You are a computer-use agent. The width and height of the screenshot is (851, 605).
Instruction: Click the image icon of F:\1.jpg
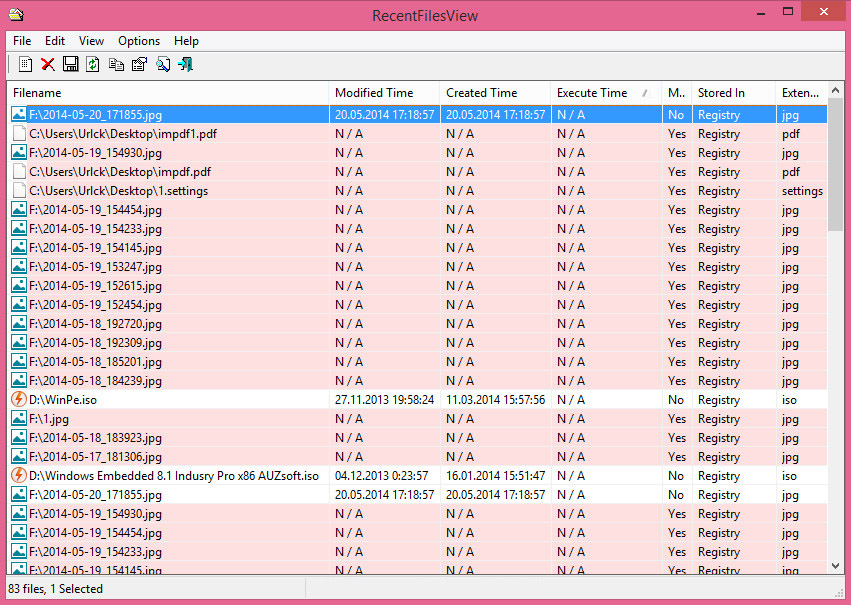tap(18, 418)
